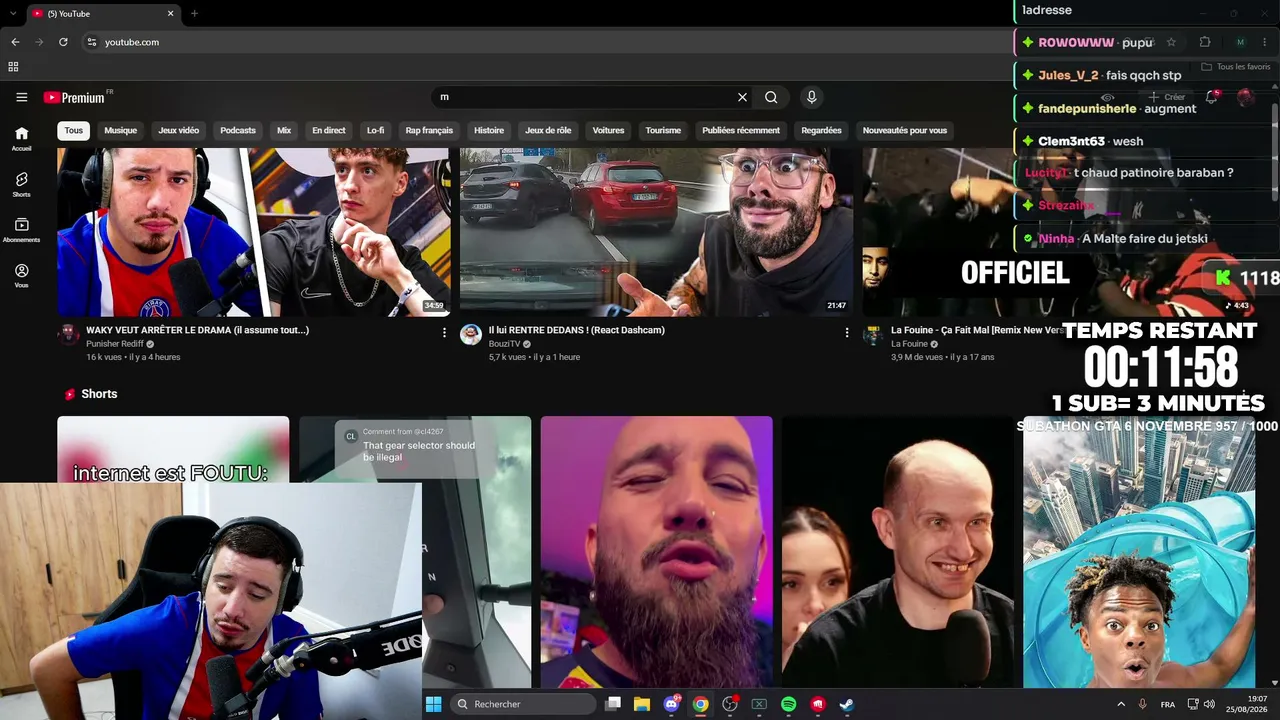Show hidden system tray icons
This screenshot has width=1280, height=720.
tap(1121, 704)
